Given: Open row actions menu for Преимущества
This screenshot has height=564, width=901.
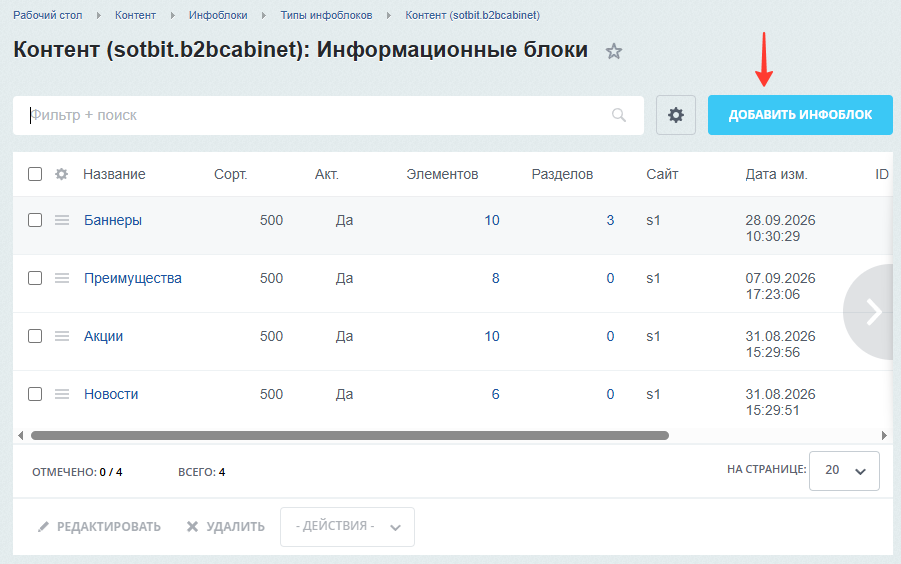Looking at the screenshot, I should (x=62, y=278).
